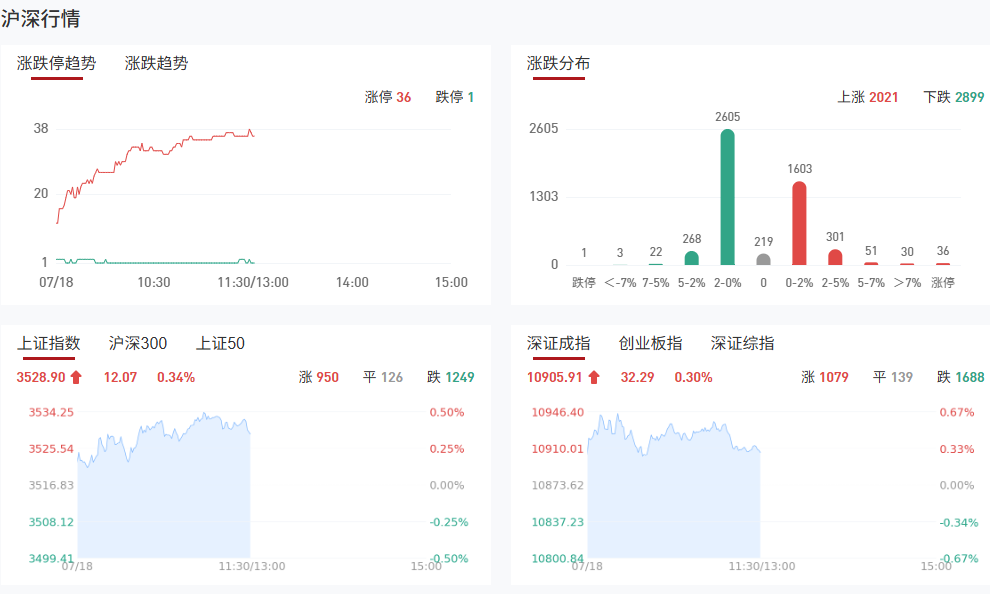Select the 上证指数 tab
This screenshot has height=594, width=990.
[48, 343]
